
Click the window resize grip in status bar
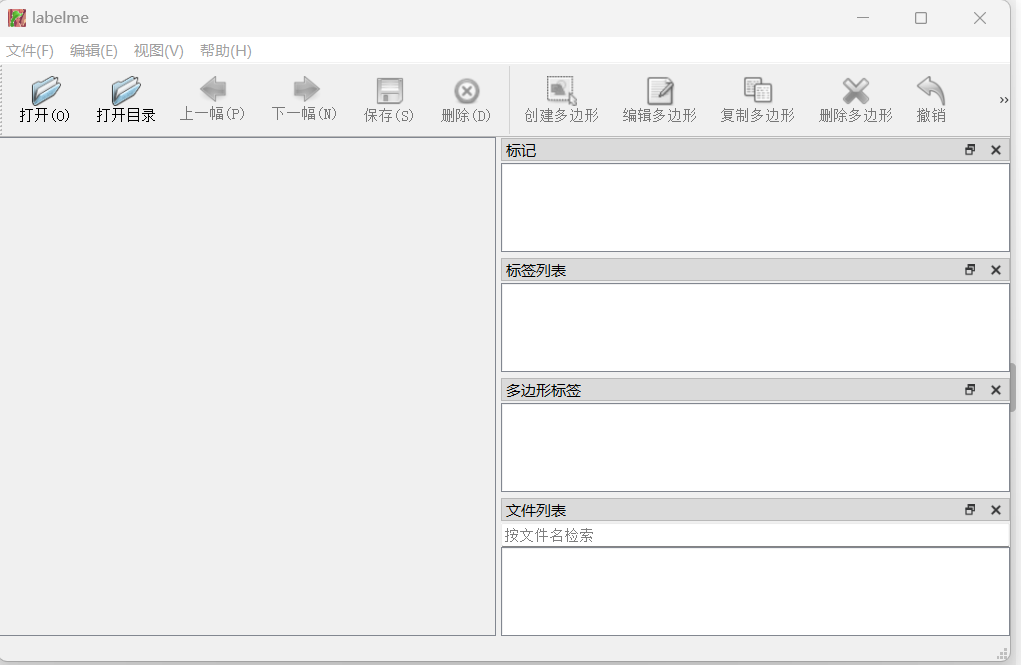[x=1002, y=653]
